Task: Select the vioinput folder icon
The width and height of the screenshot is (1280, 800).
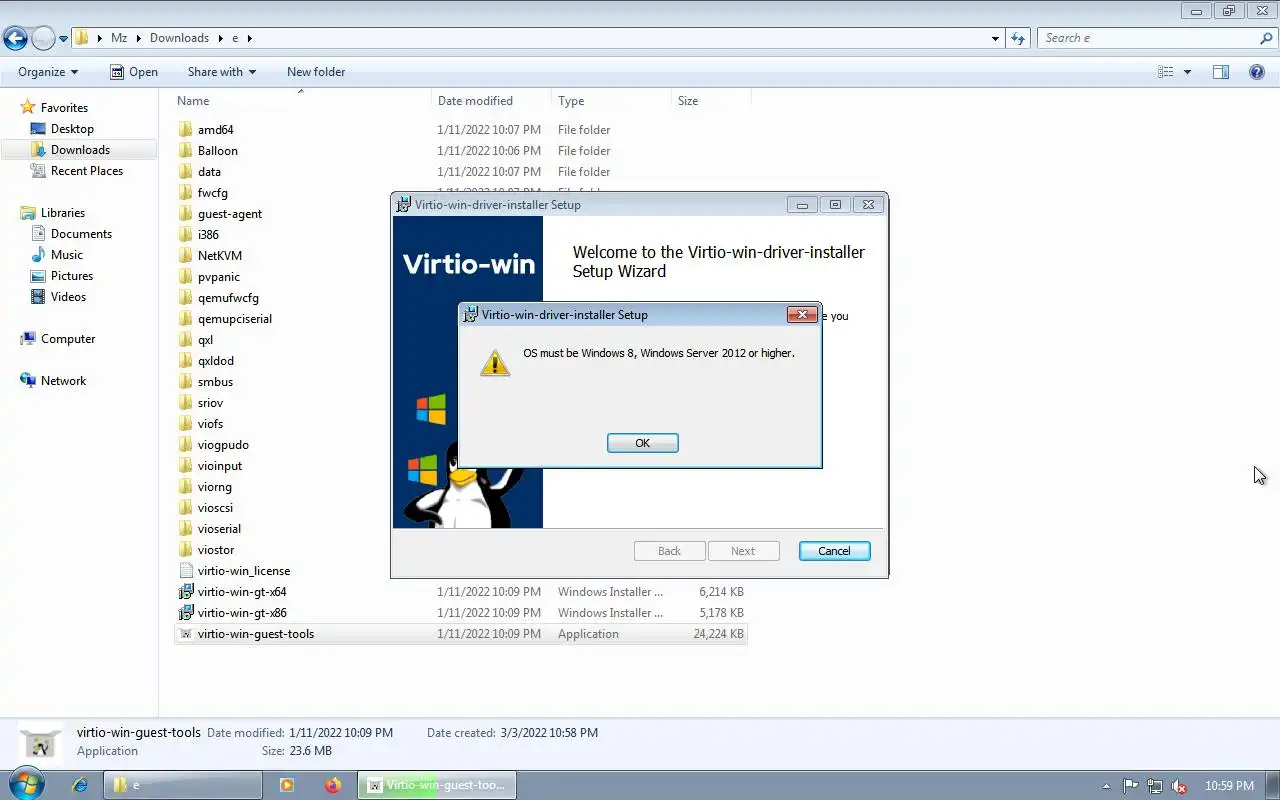Action: tap(185, 466)
